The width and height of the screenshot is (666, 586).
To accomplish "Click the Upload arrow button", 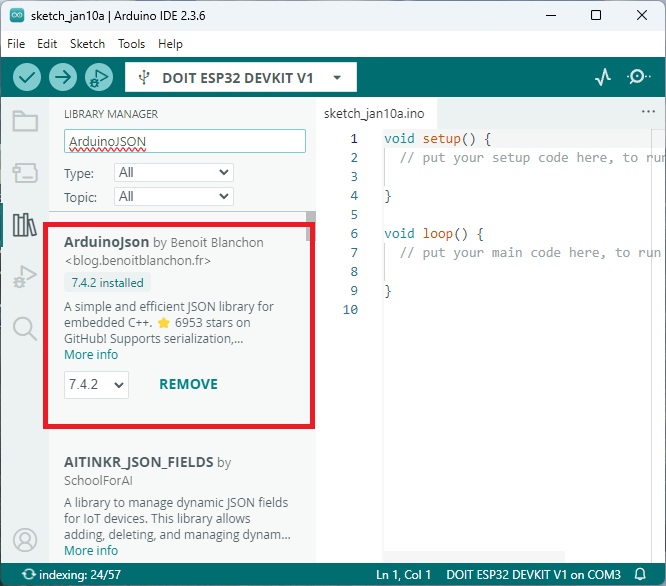I will point(63,77).
